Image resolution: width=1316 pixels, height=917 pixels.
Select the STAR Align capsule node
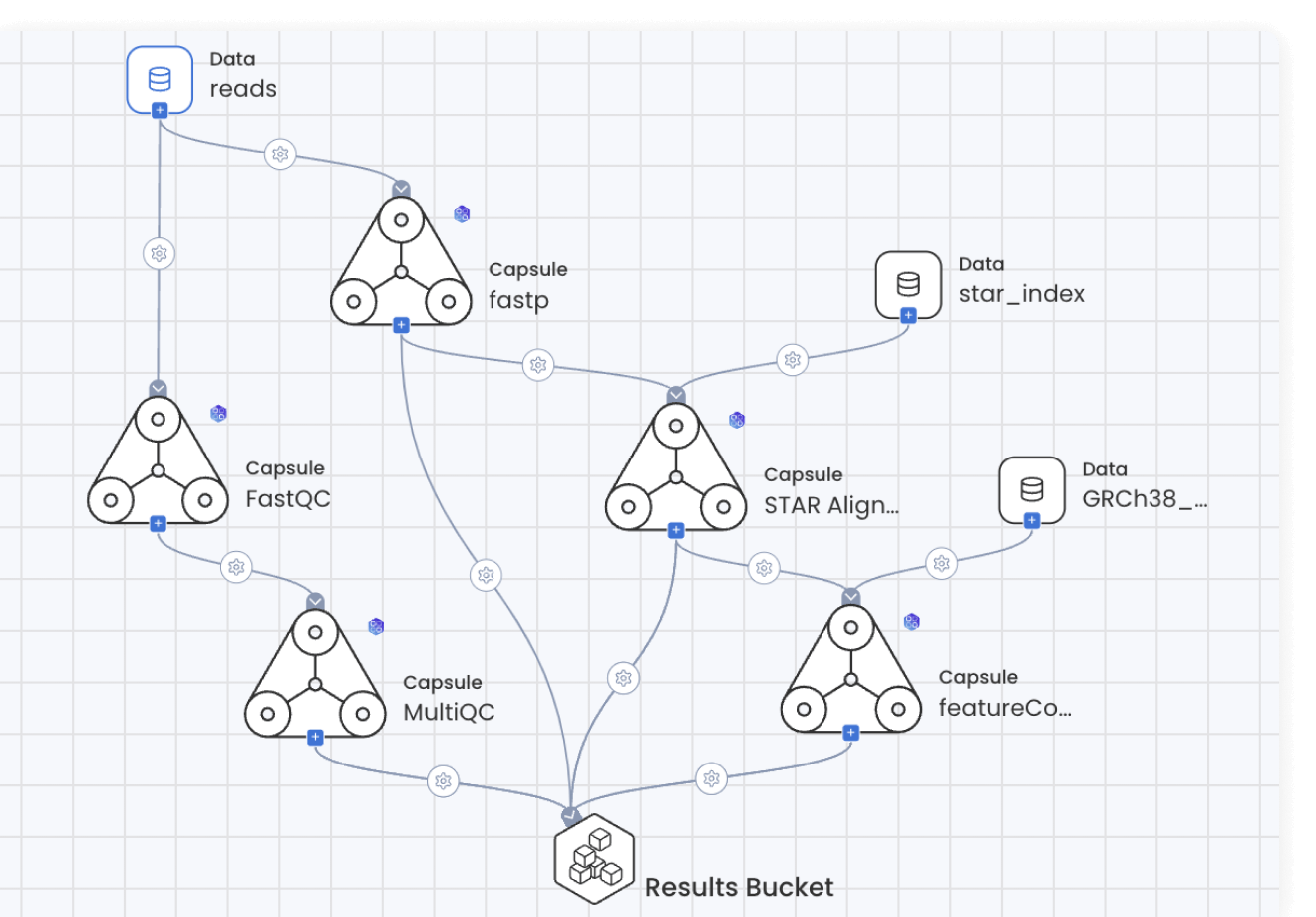click(x=676, y=466)
